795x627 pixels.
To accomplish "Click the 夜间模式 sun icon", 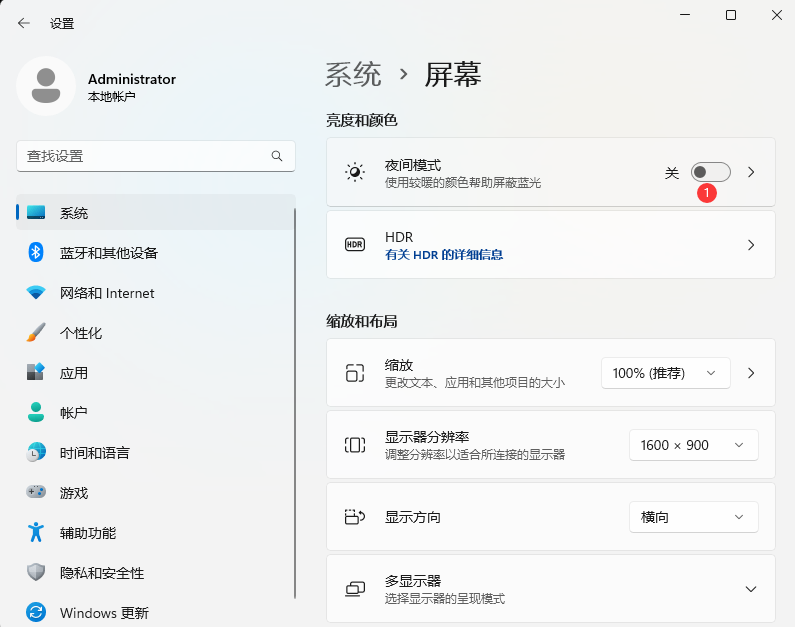I will tap(355, 172).
